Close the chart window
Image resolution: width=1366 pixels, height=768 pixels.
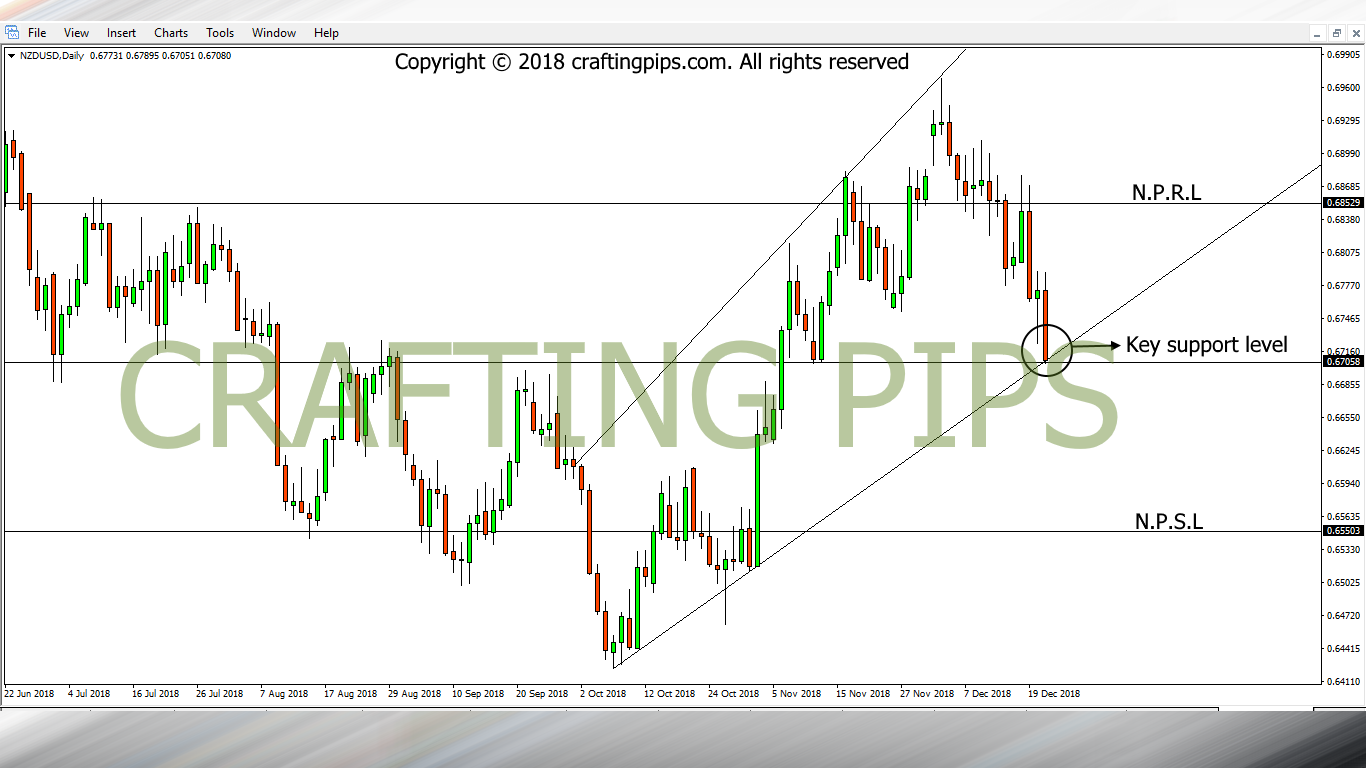tap(1354, 33)
